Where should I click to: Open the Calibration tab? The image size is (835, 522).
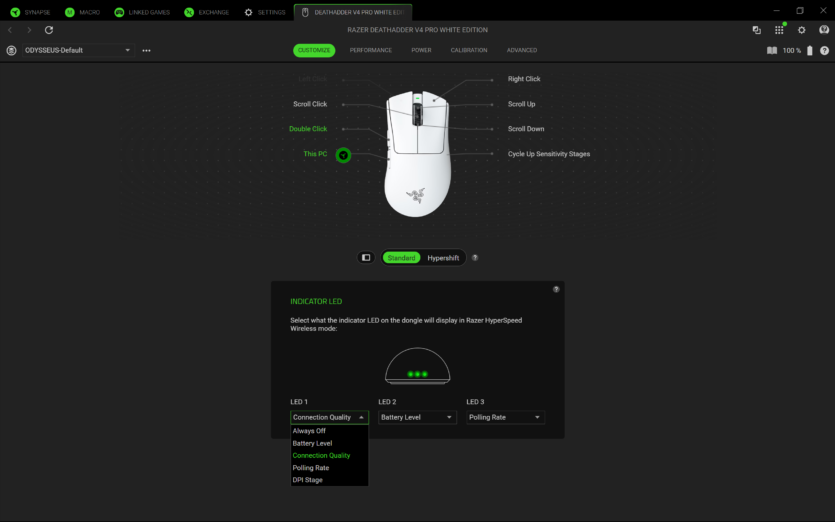pos(469,50)
